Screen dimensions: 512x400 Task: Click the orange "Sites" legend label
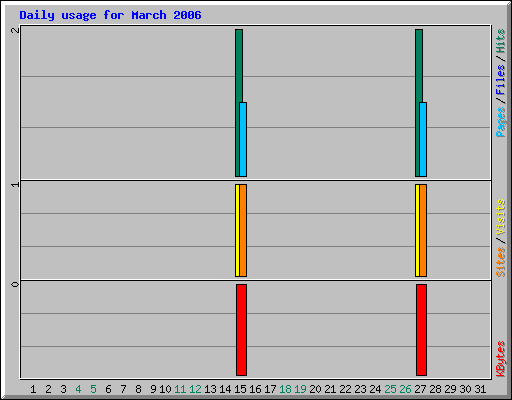pyautogui.click(x=501, y=262)
